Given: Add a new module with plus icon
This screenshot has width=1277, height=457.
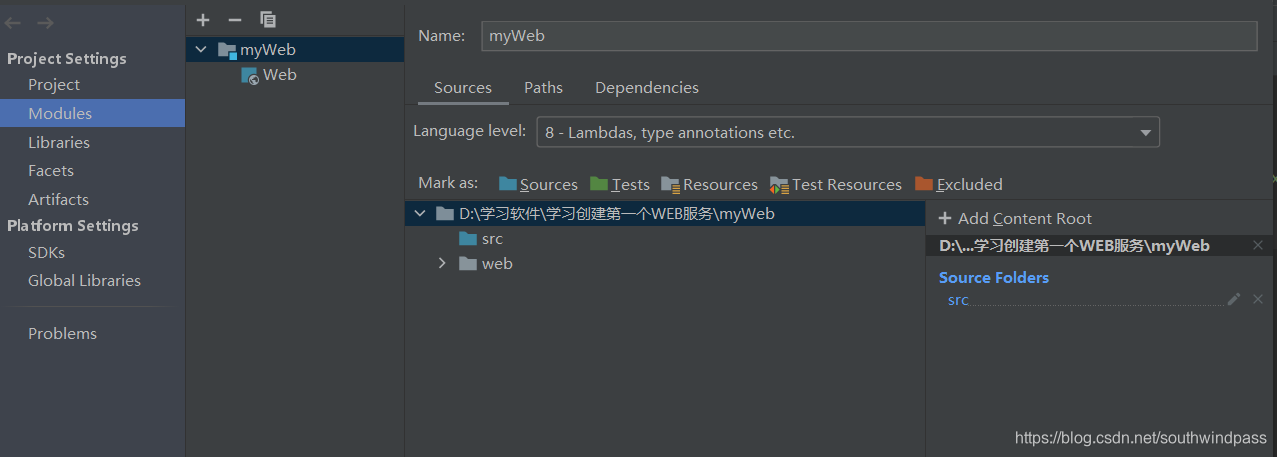Looking at the screenshot, I should 203,20.
